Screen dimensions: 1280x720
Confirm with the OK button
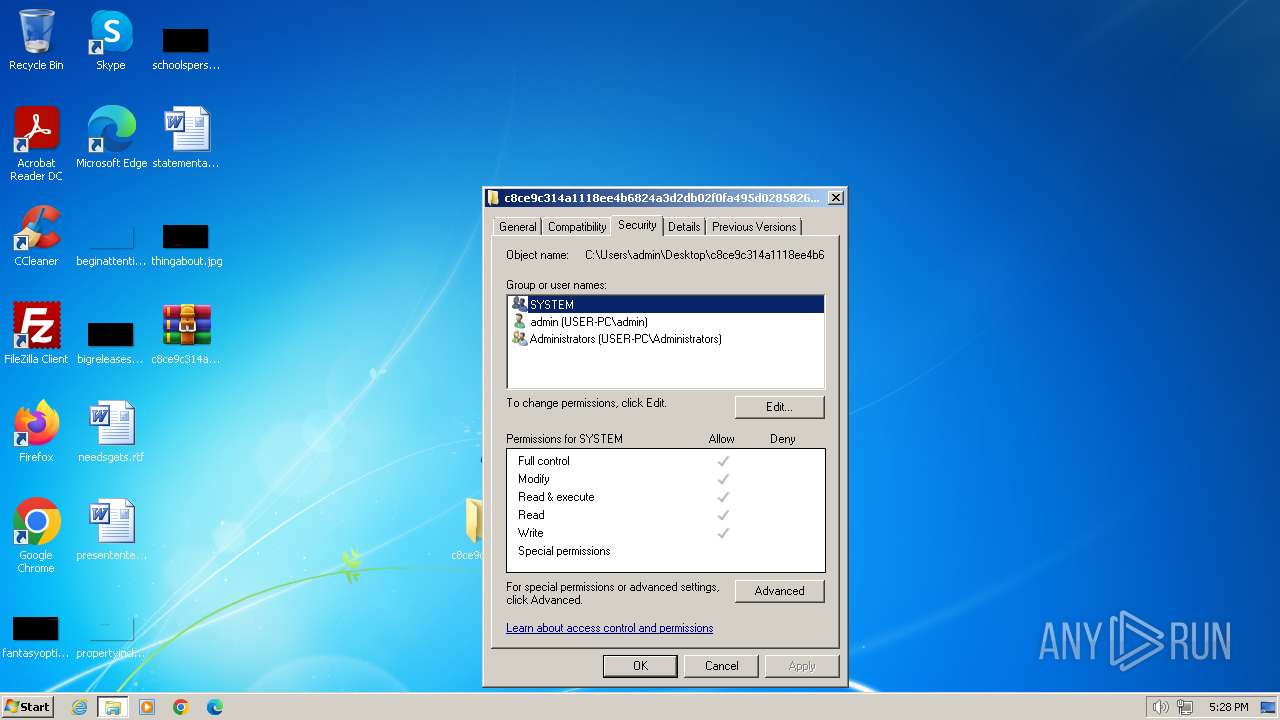(x=640, y=666)
